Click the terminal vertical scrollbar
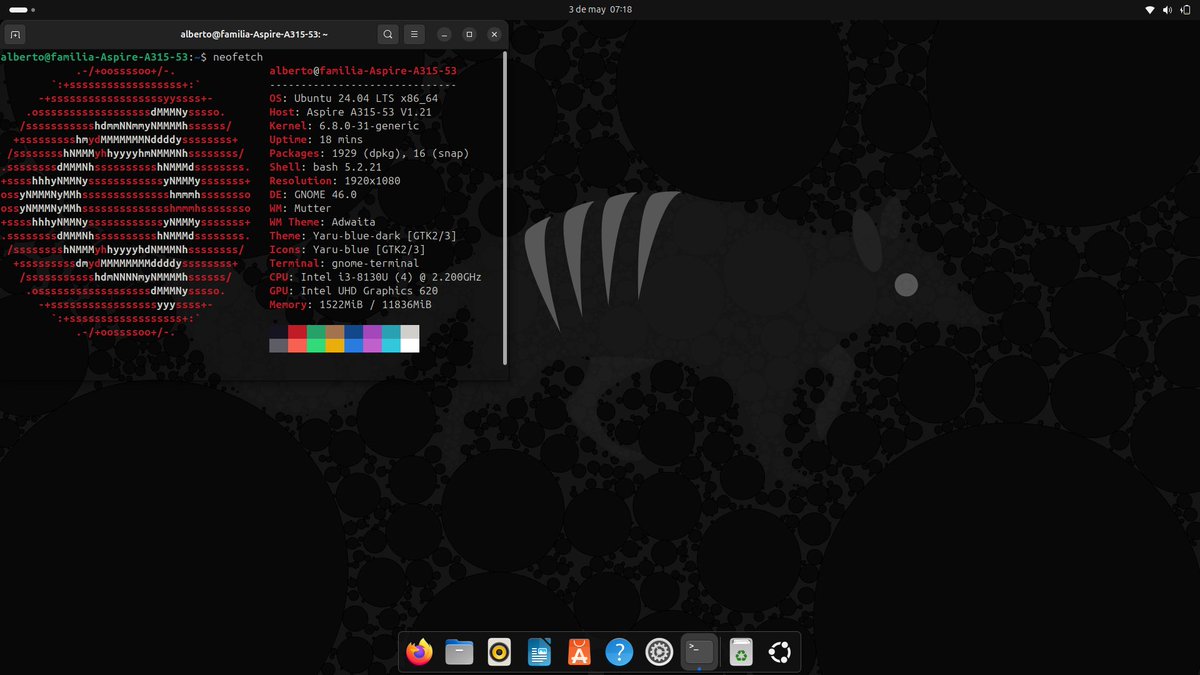 505,208
